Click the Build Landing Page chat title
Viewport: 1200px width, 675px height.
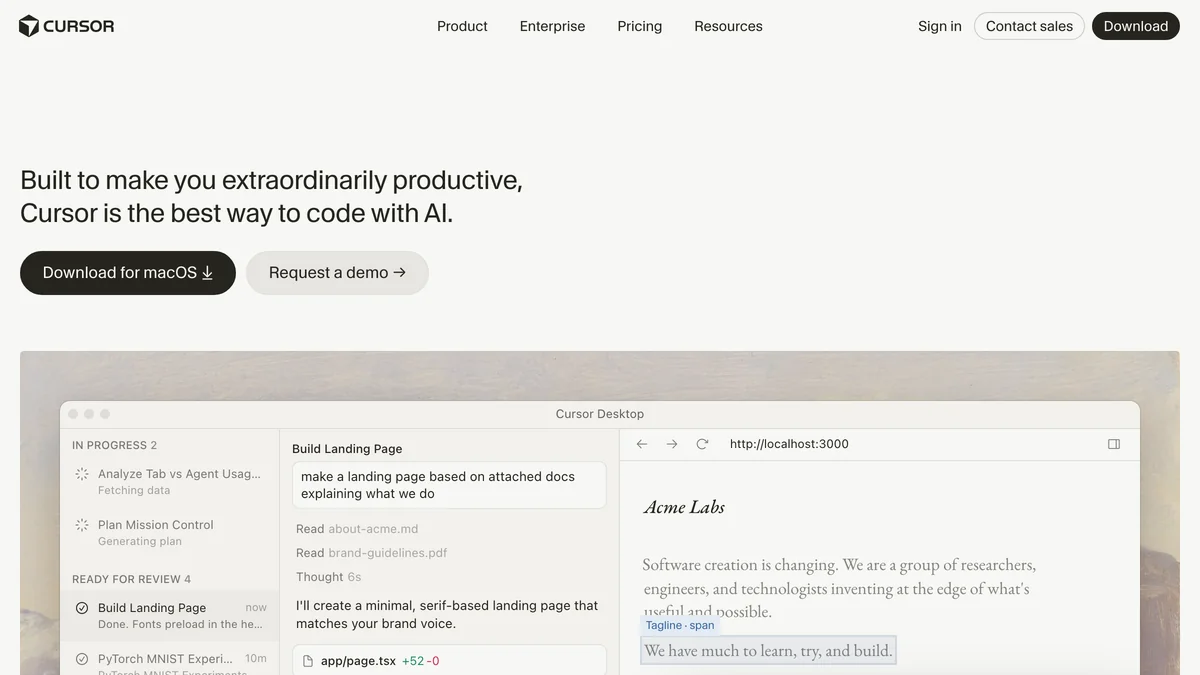click(x=347, y=449)
